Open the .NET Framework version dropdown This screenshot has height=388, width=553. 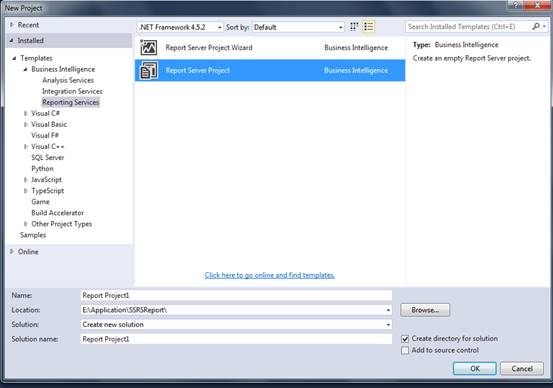180,27
